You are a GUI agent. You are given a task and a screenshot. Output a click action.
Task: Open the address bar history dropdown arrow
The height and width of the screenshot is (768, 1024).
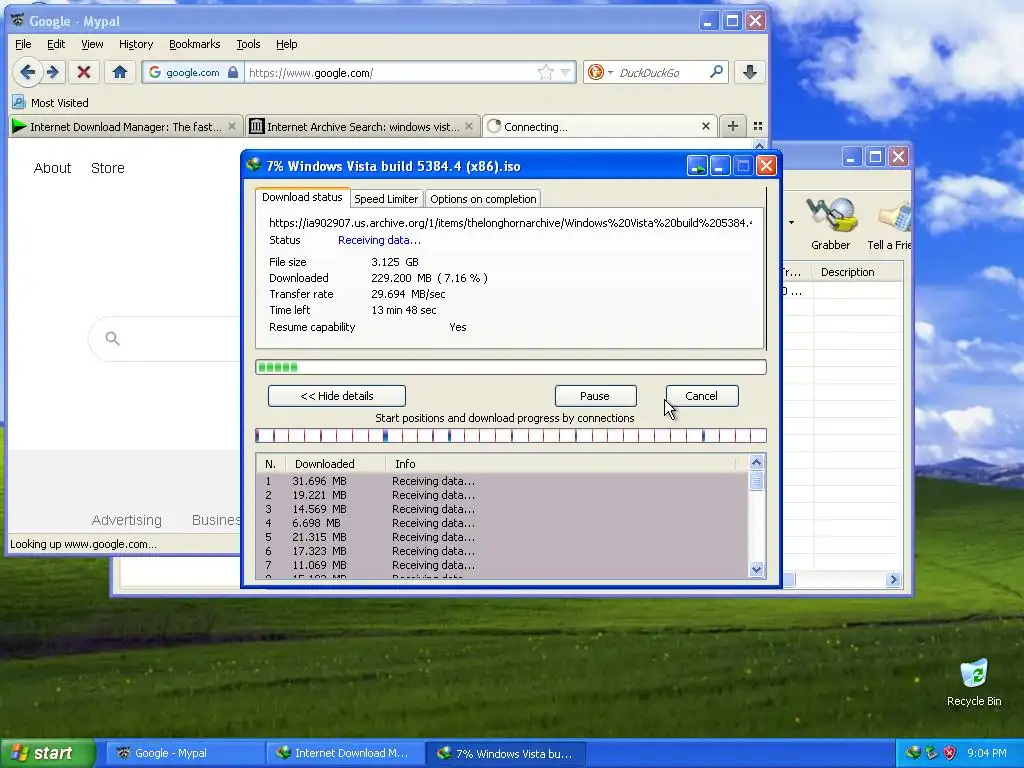tap(566, 72)
